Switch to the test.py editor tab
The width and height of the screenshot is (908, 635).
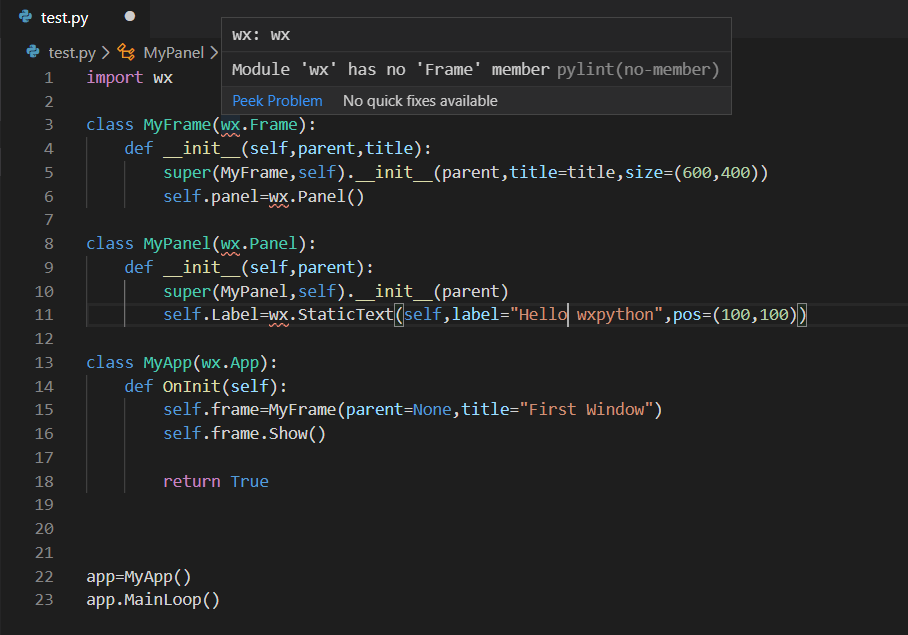tap(65, 17)
